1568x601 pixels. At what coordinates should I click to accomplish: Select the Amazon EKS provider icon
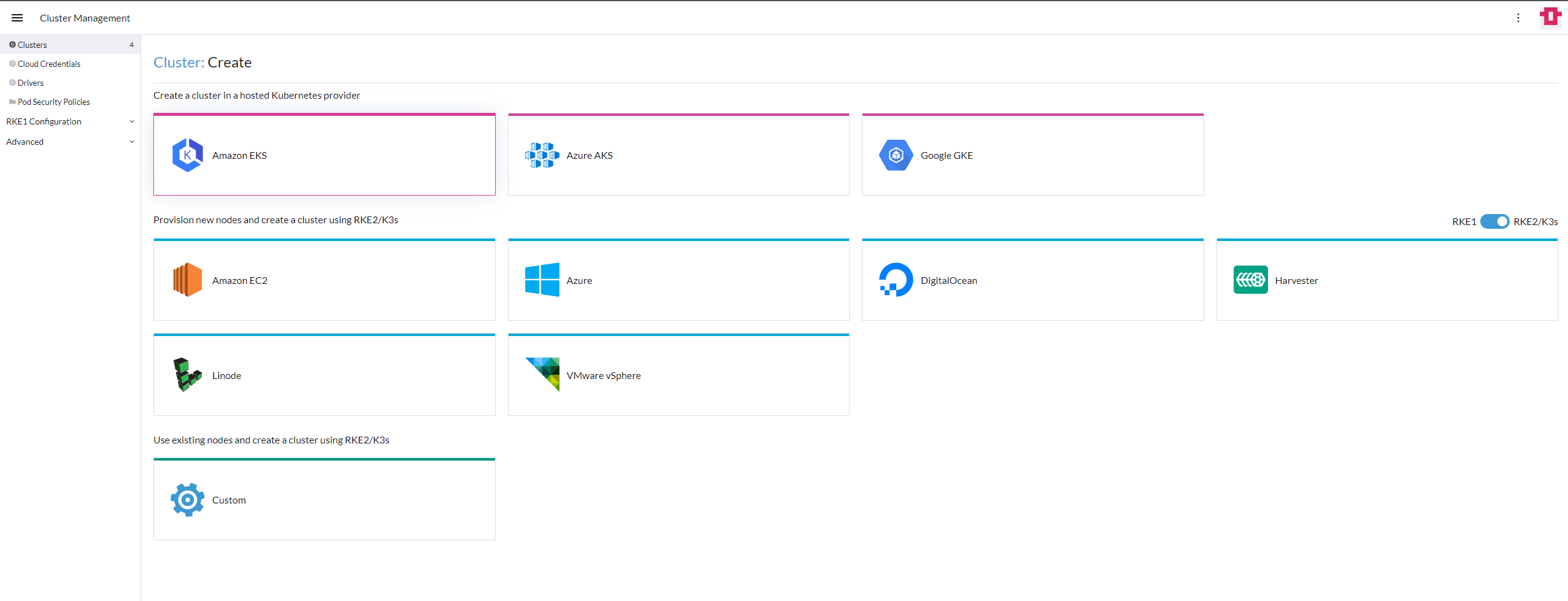(x=187, y=155)
